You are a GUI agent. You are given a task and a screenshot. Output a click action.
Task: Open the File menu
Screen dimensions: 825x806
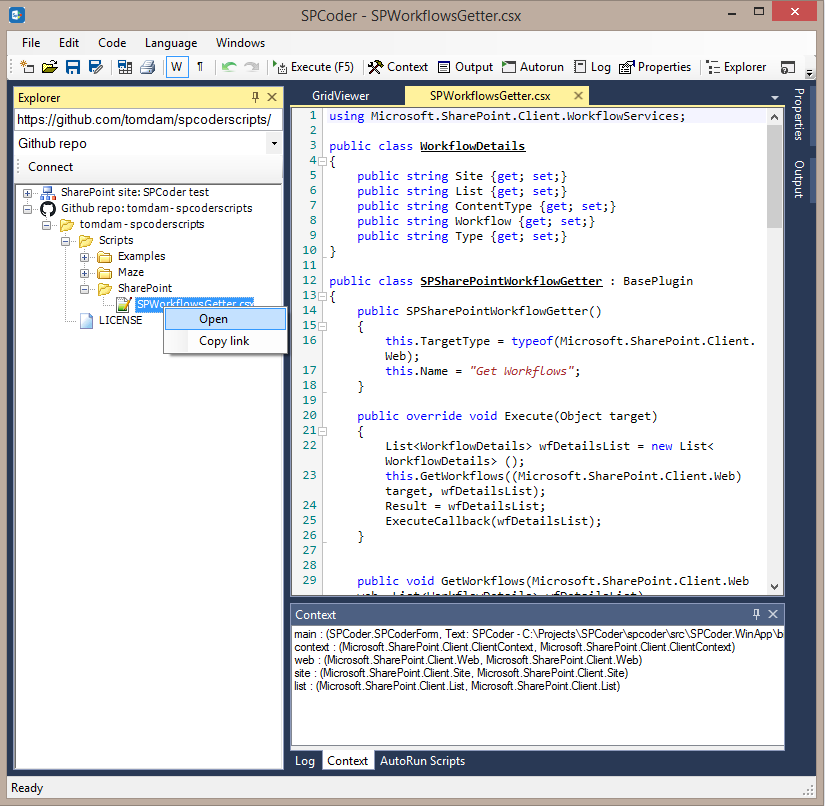point(31,43)
